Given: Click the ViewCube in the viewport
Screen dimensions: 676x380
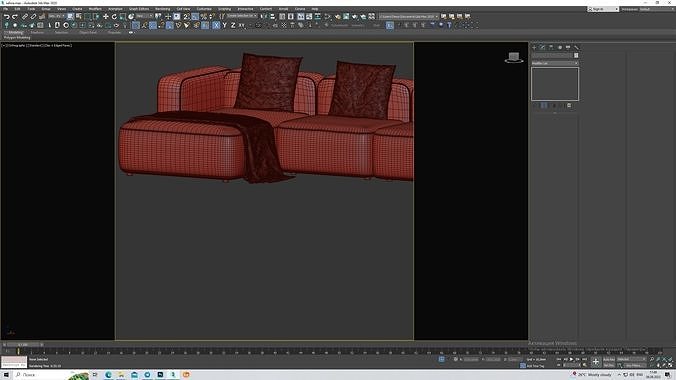Looking at the screenshot, I should pos(514,57).
